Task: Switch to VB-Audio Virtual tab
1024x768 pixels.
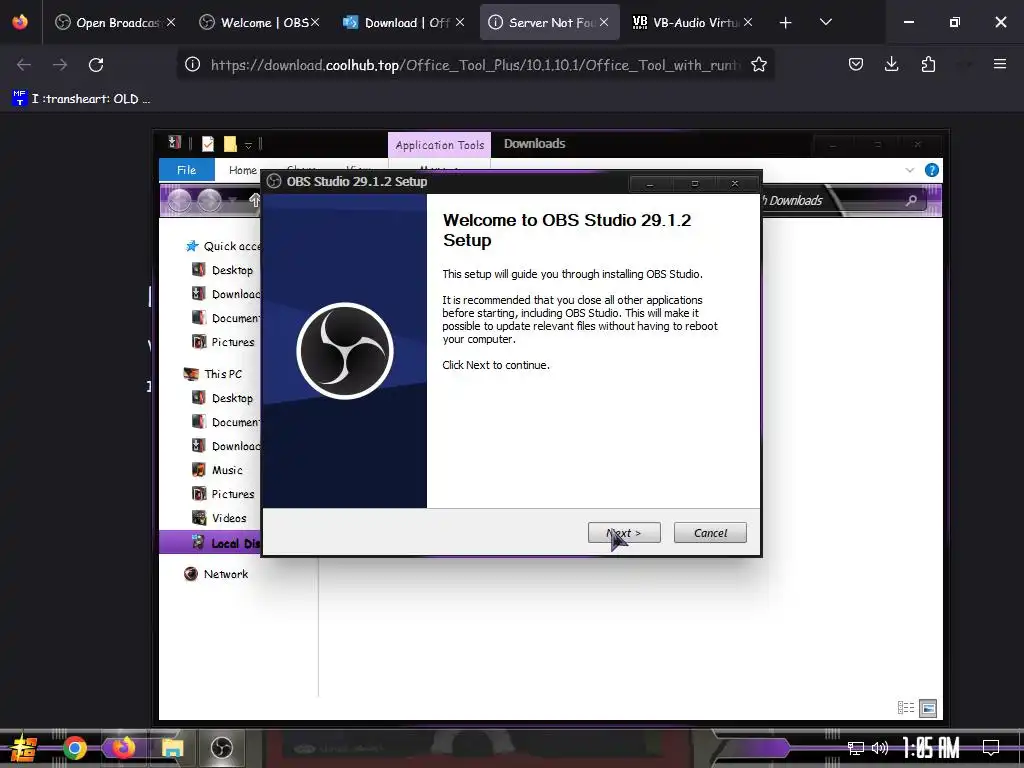Action: pyautogui.click(x=694, y=22)
